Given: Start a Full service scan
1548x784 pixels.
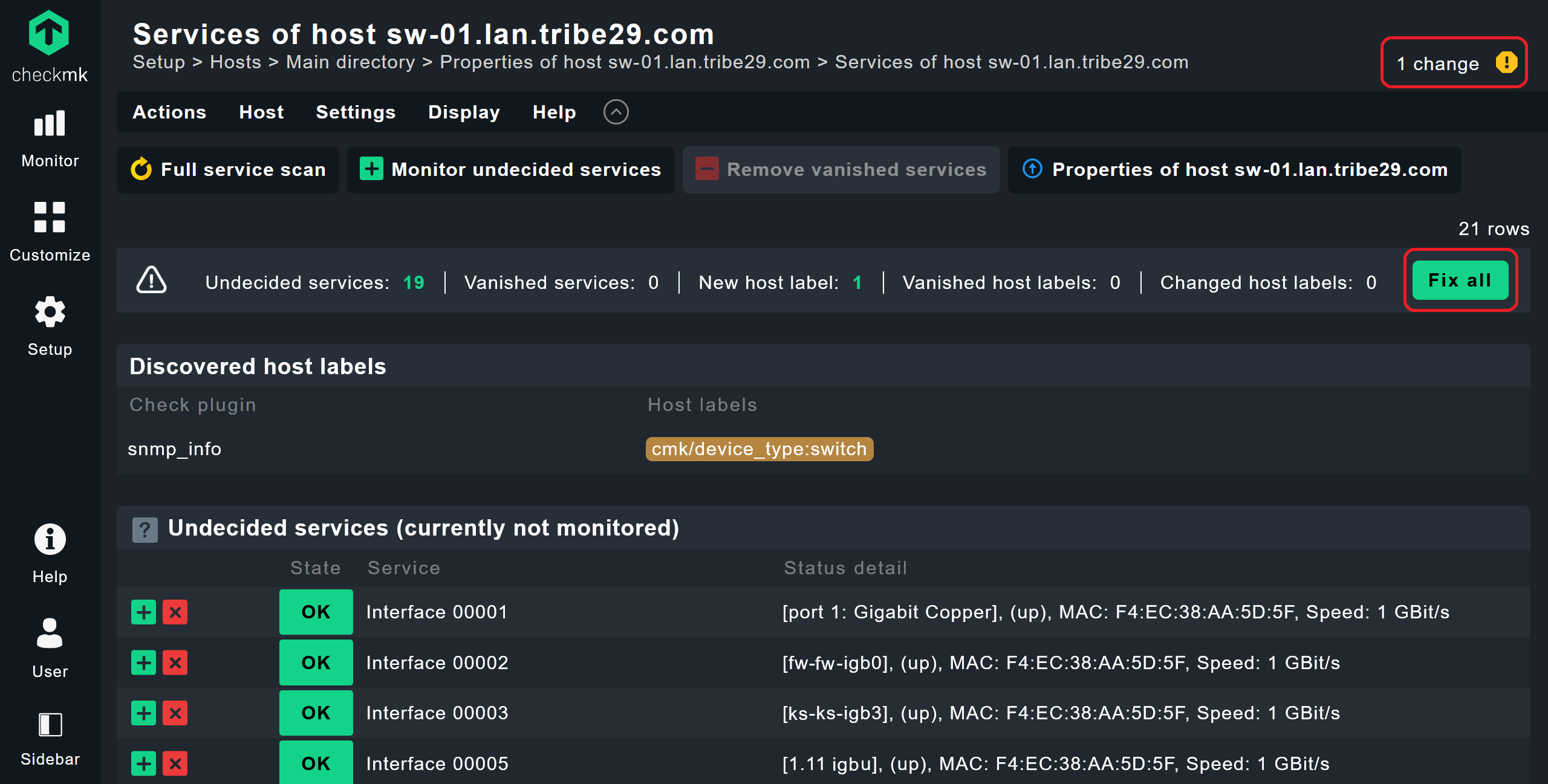Looking at the screenshot, I should coord(228,169).
